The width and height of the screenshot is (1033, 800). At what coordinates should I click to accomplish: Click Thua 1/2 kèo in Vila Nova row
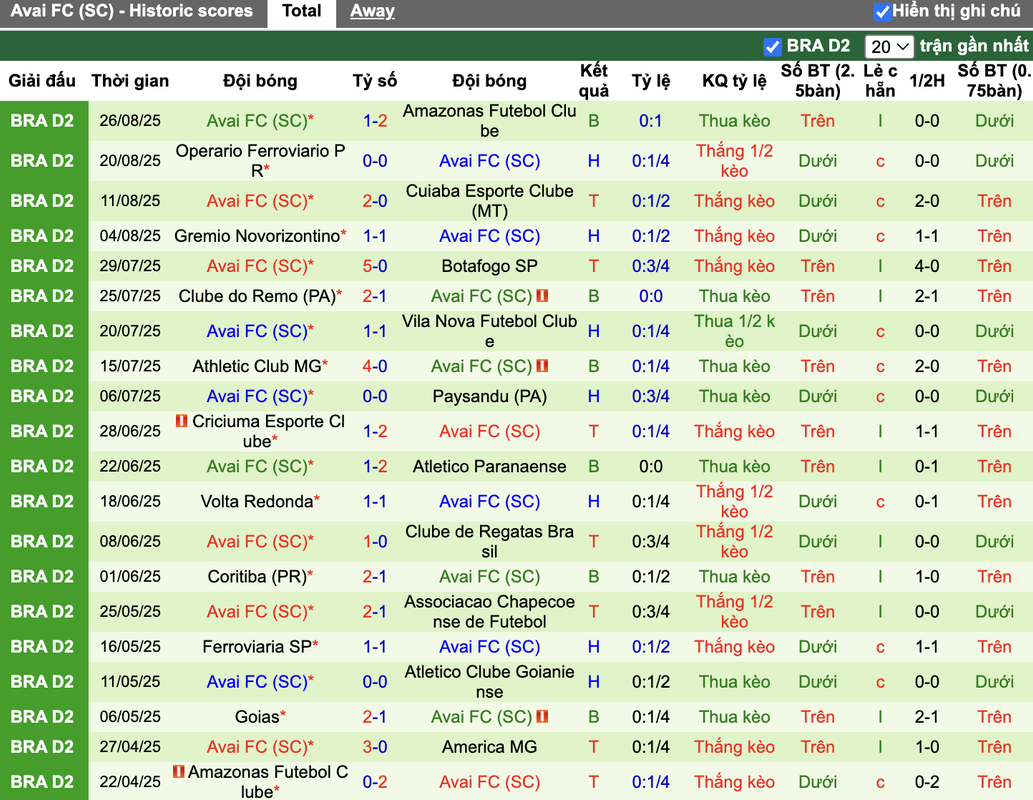pos(734,331)
